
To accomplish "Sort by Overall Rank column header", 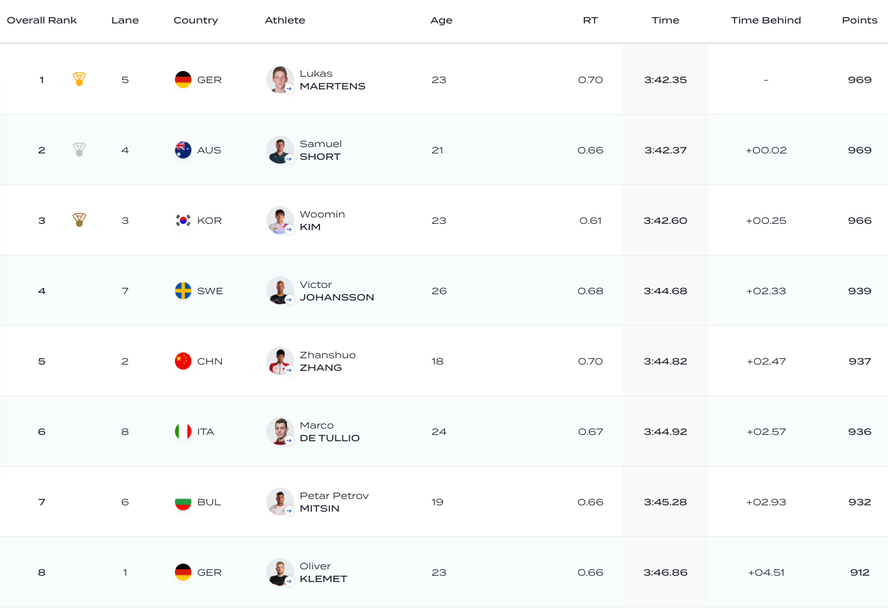I will [x=42, y=20].
